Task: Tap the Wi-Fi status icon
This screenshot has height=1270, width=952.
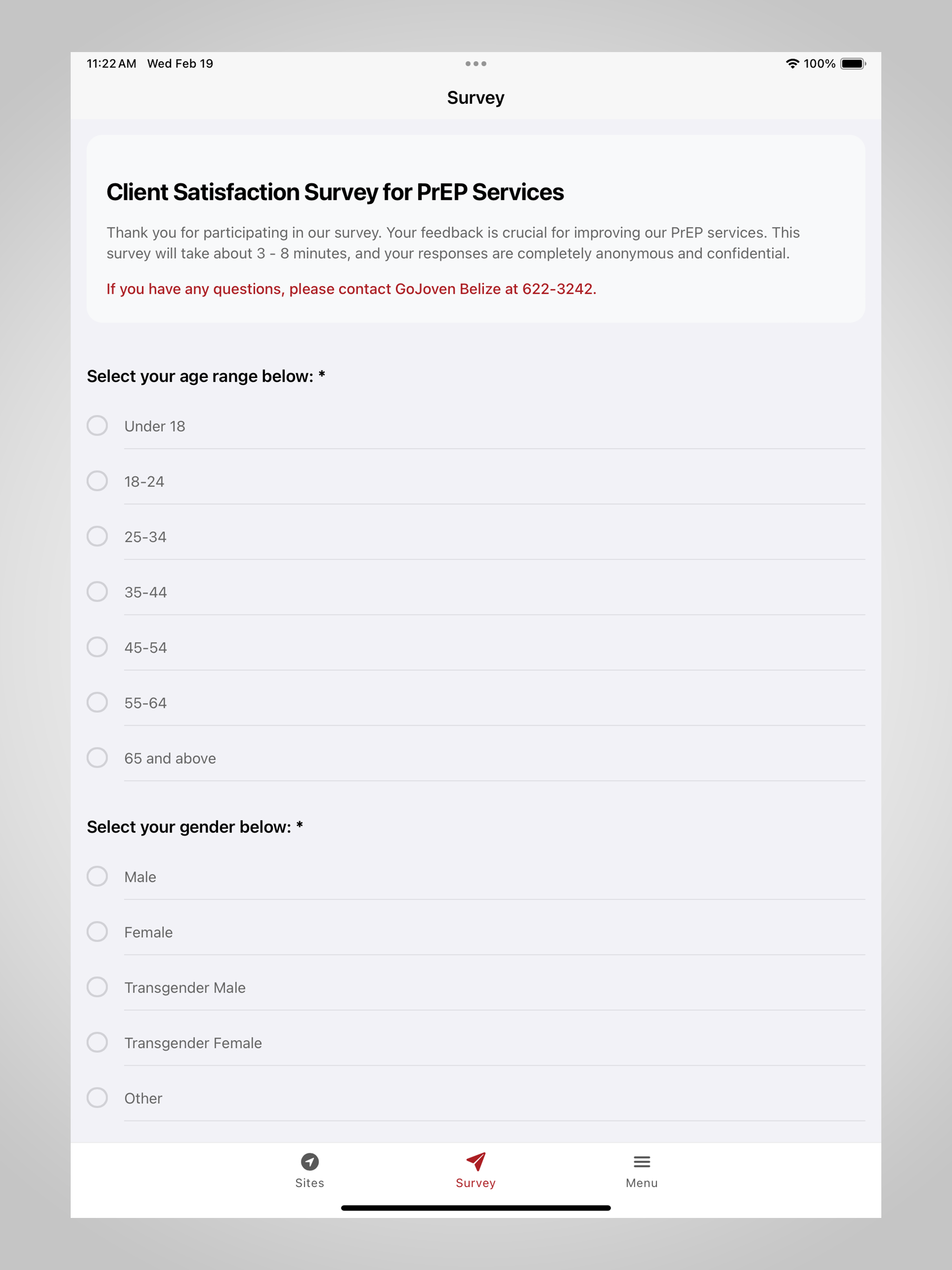Action: (x=793, y=64)
